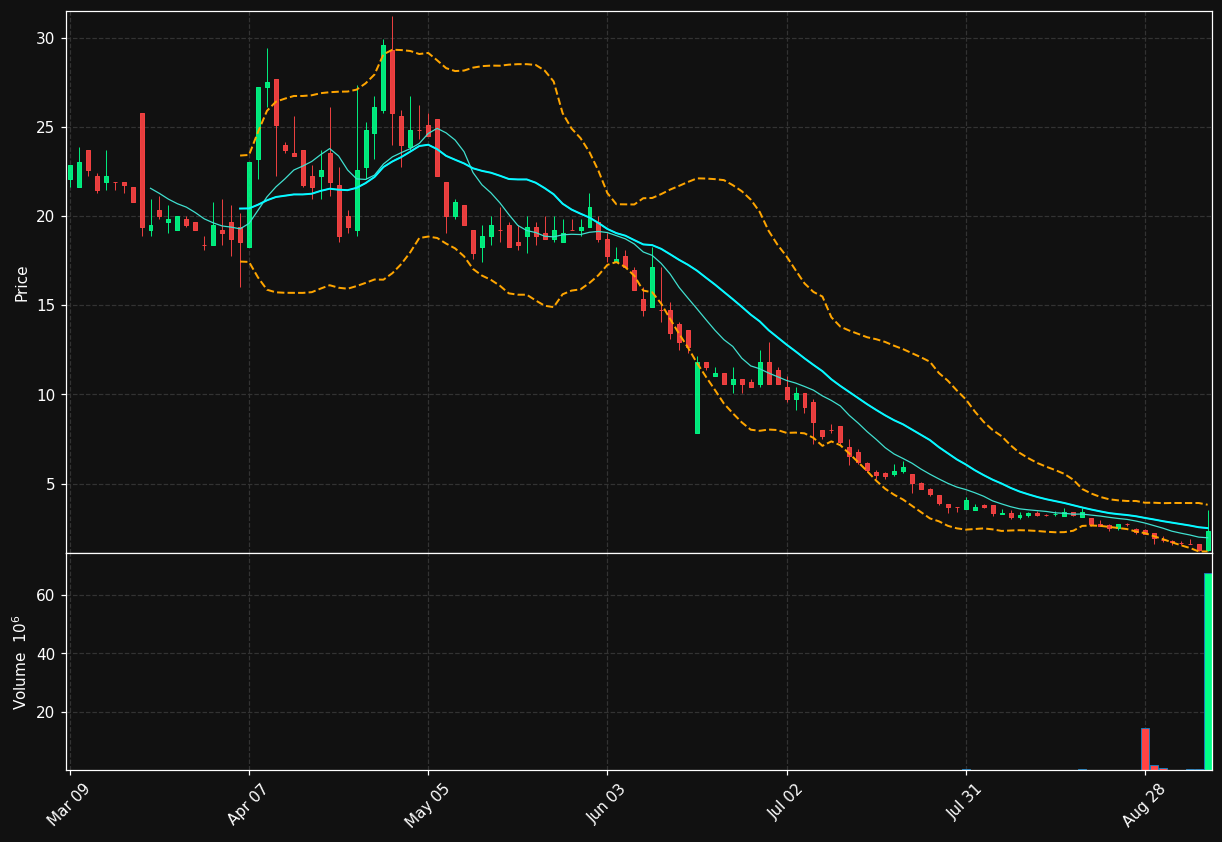Click the 10 price axis tick label
This screenshot has width=1222, height=842.
click(47, 395)
